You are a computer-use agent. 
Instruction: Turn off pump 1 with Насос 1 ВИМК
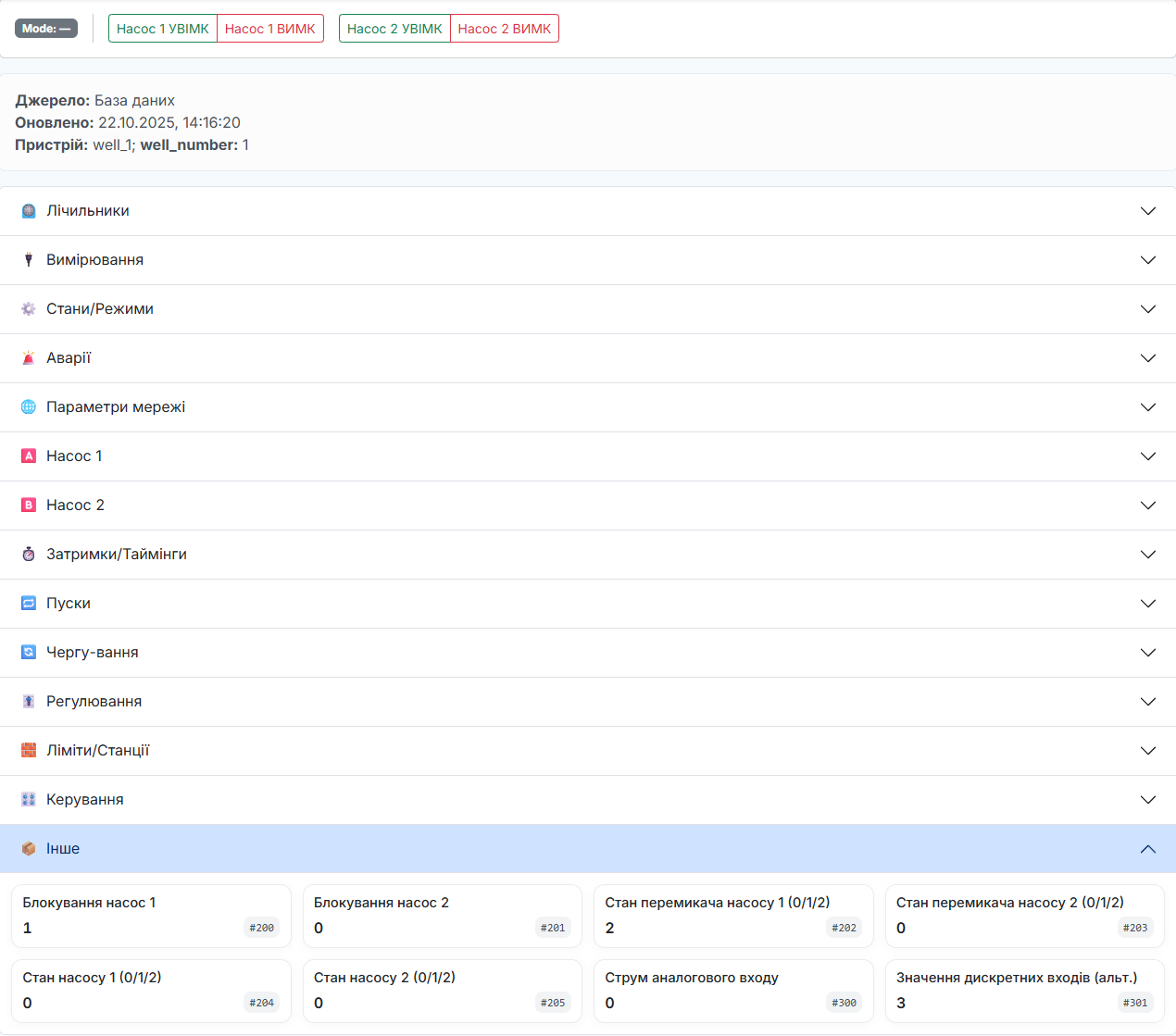tap(270, 29)
